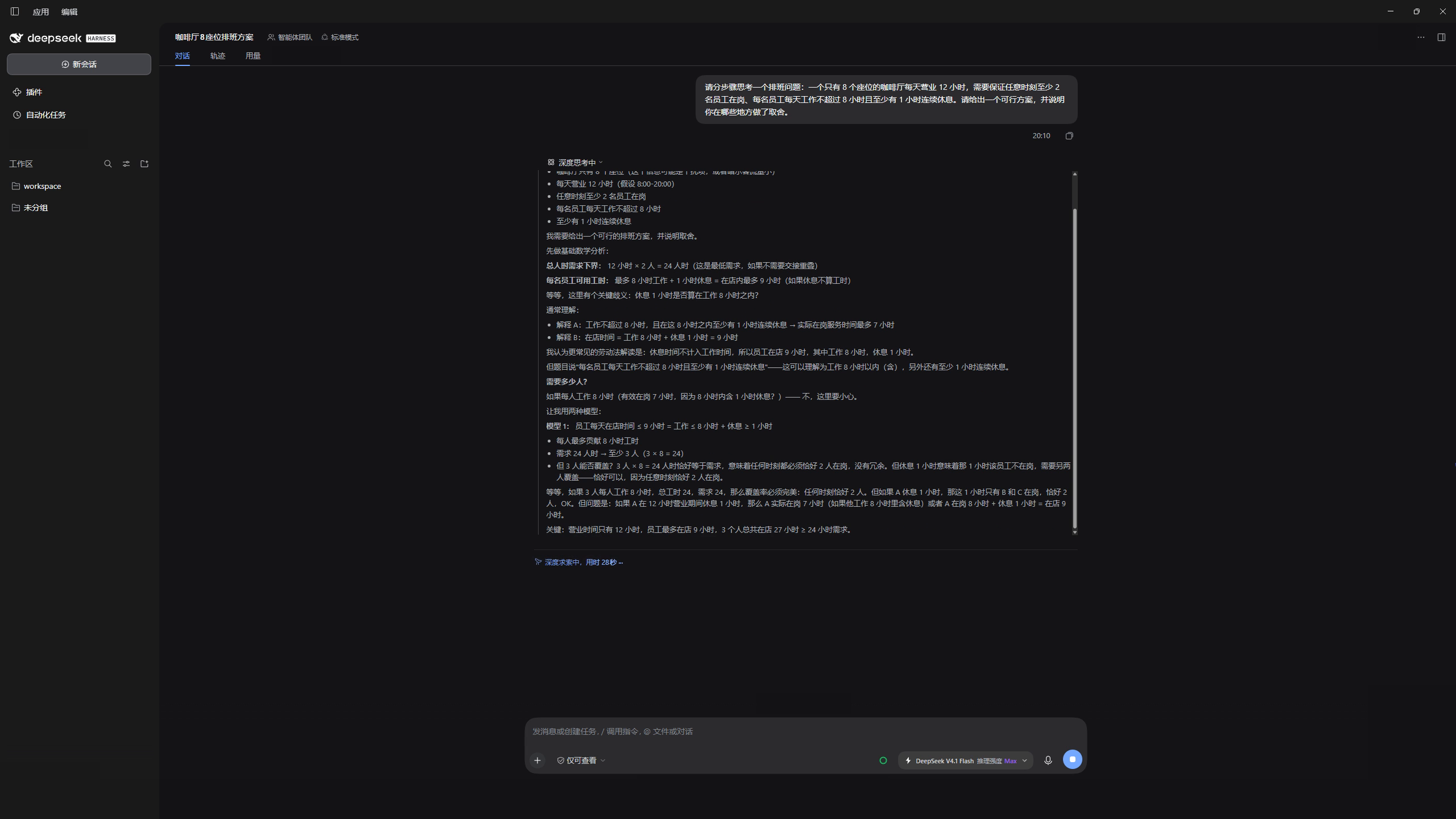The image size is (1456, 819).
Task: Toggle the left sidebar panel icon
Action: [15, 11]
